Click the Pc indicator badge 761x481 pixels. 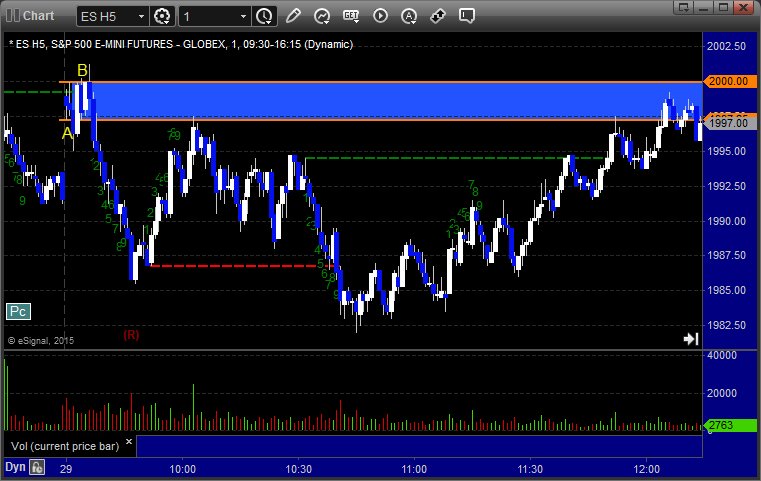(x=18, y=311)
